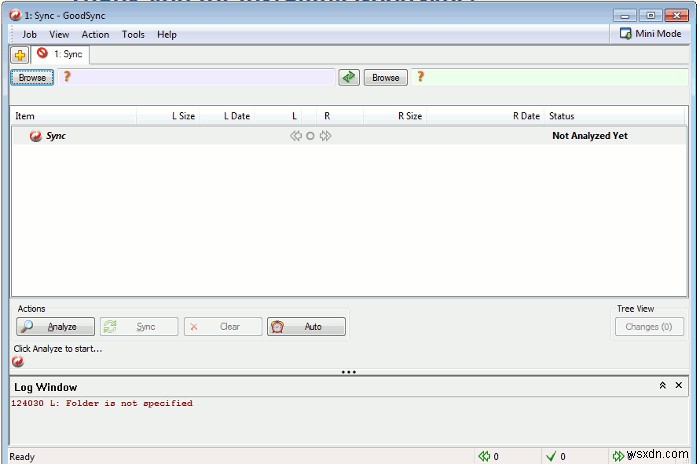The width and height of the screenshot is (700, 464).
Task: Click the right Browse button
Action: (386, 77)
